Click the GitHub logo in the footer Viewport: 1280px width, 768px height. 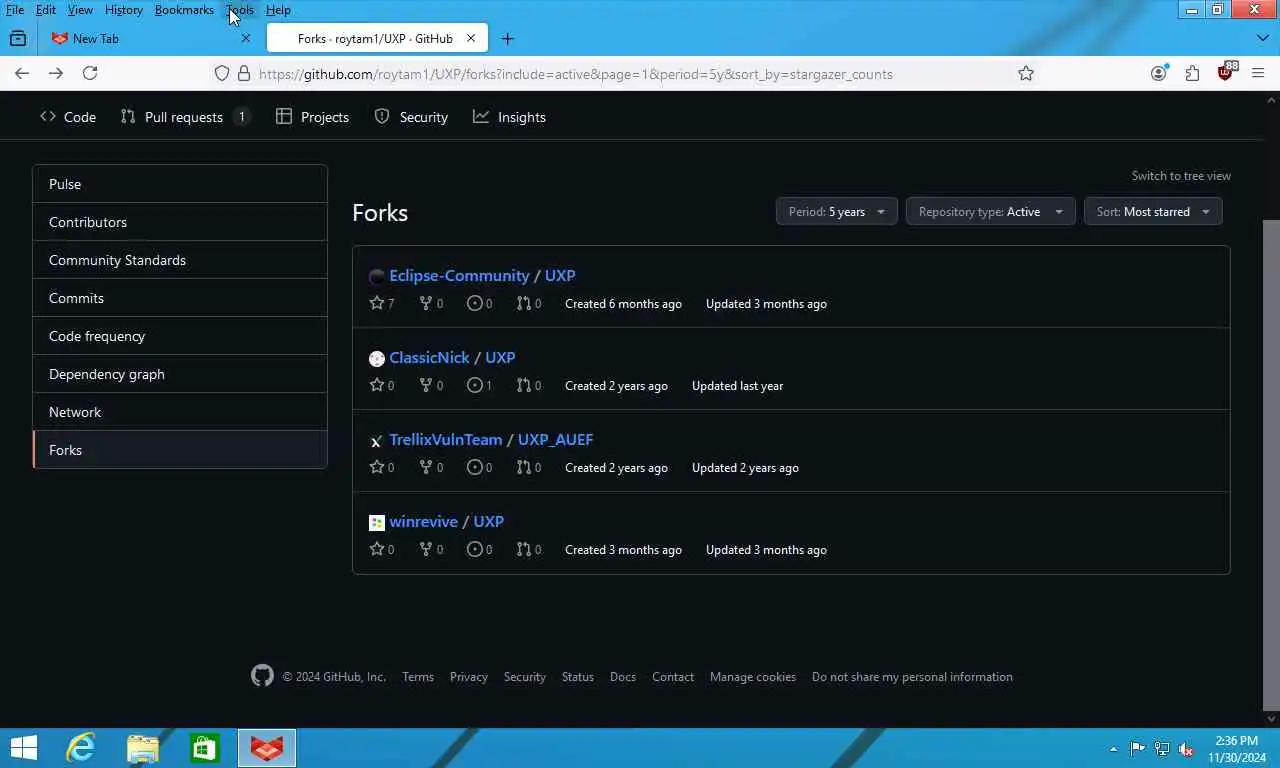pyautogui.click(x=262, y=676)
